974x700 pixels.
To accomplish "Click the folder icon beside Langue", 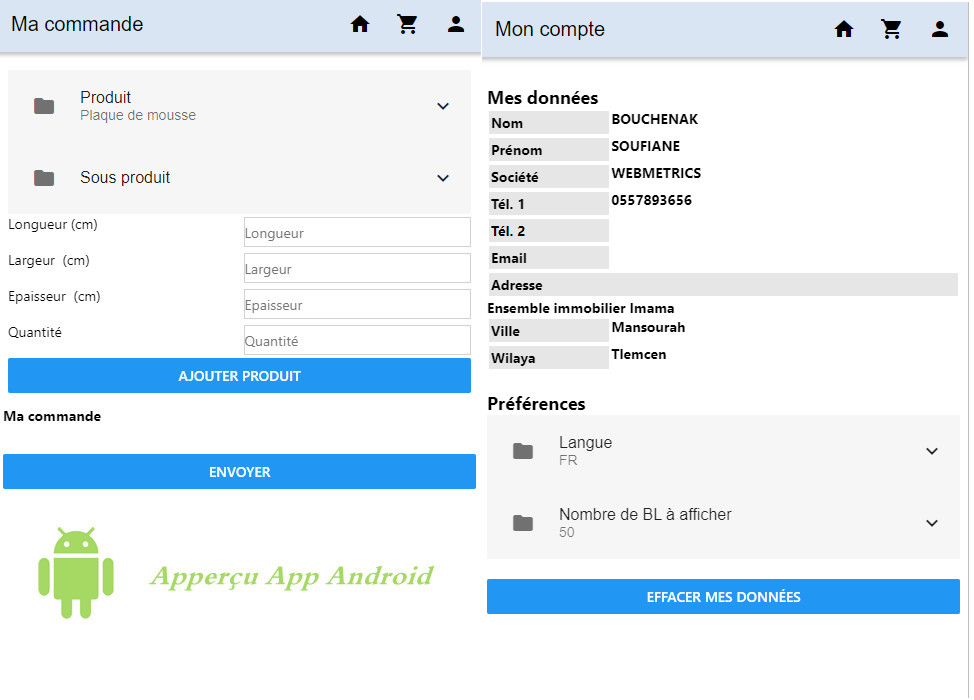I will [522, 451].
